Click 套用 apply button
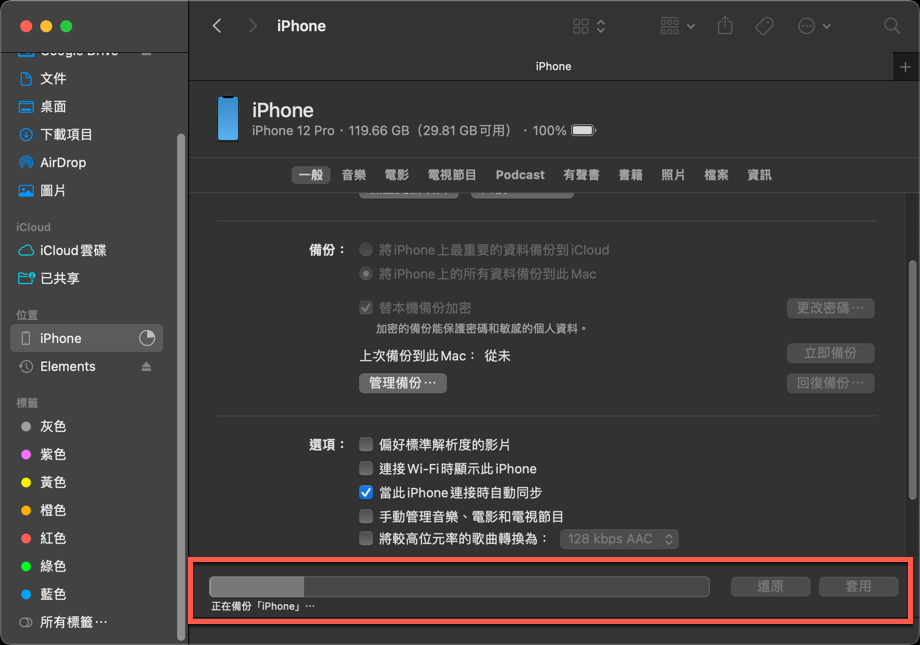 pyautogui.click(x=858, y=586)
